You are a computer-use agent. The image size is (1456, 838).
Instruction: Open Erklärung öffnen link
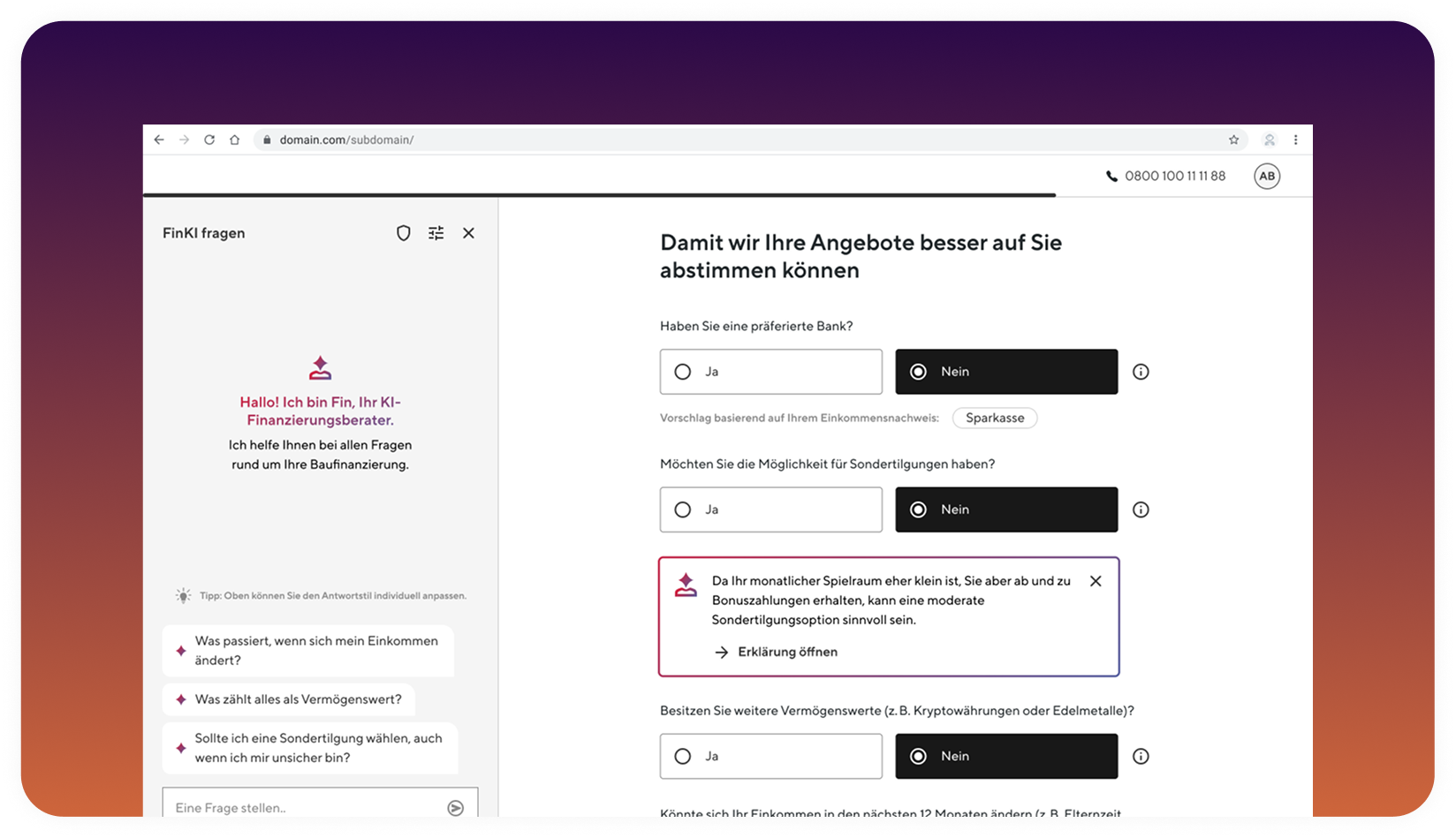pos(777,652)
